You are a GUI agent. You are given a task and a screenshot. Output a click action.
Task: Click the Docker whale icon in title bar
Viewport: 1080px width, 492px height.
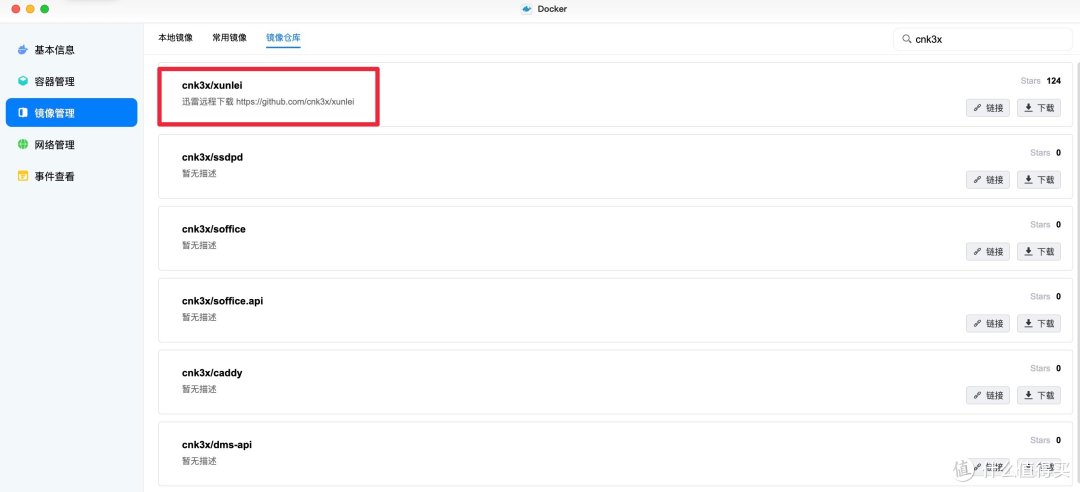[x=526, y=9]
